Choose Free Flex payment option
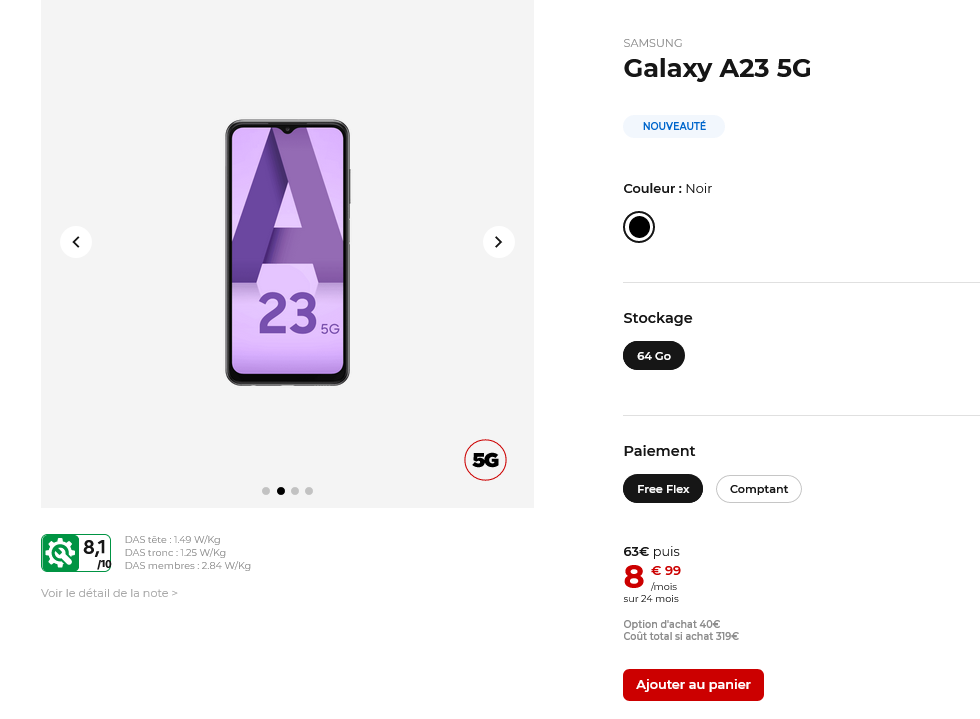 coord(663,489)
